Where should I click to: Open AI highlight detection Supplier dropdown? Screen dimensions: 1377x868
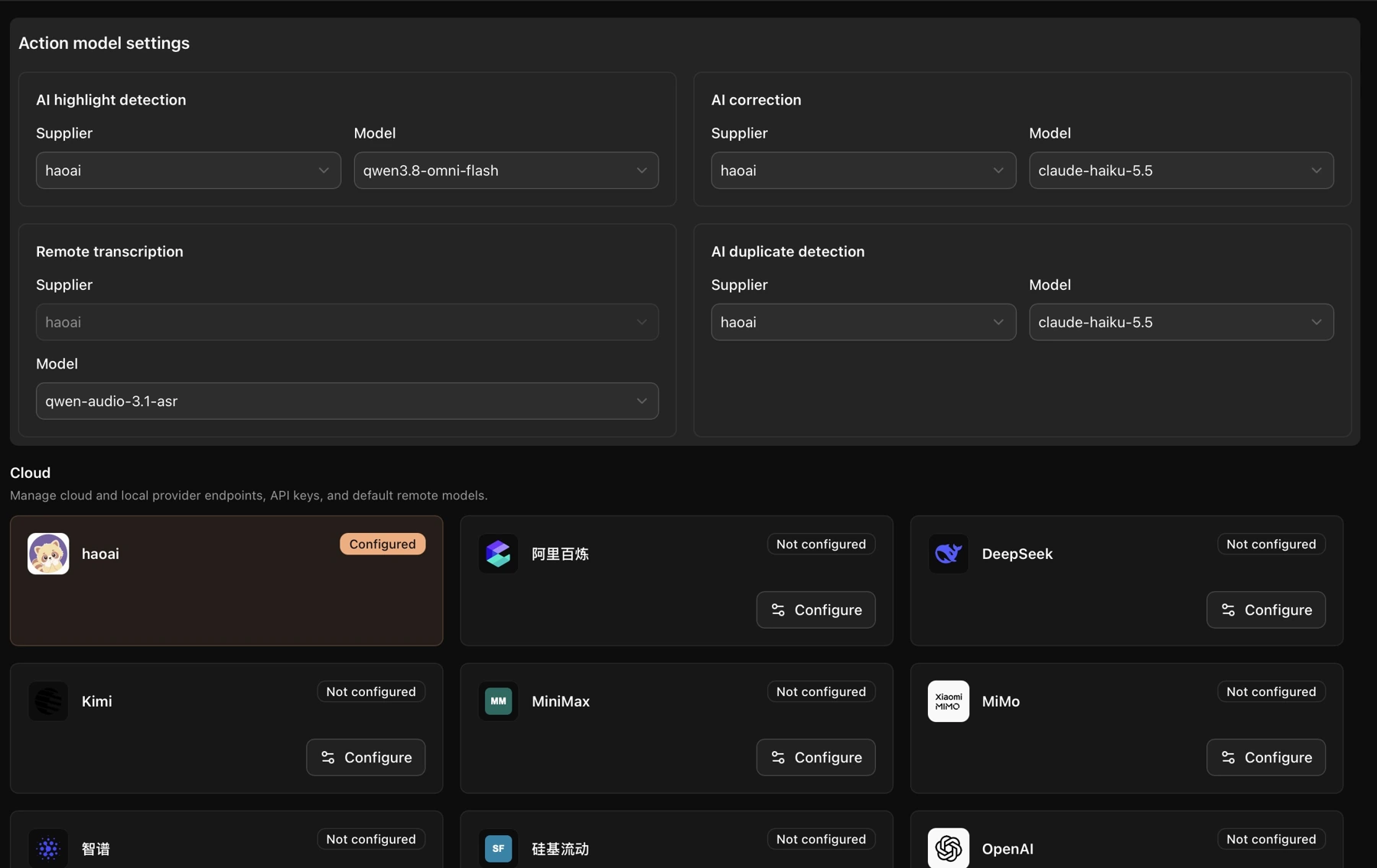pyautogui.click(x=188, y=170)
